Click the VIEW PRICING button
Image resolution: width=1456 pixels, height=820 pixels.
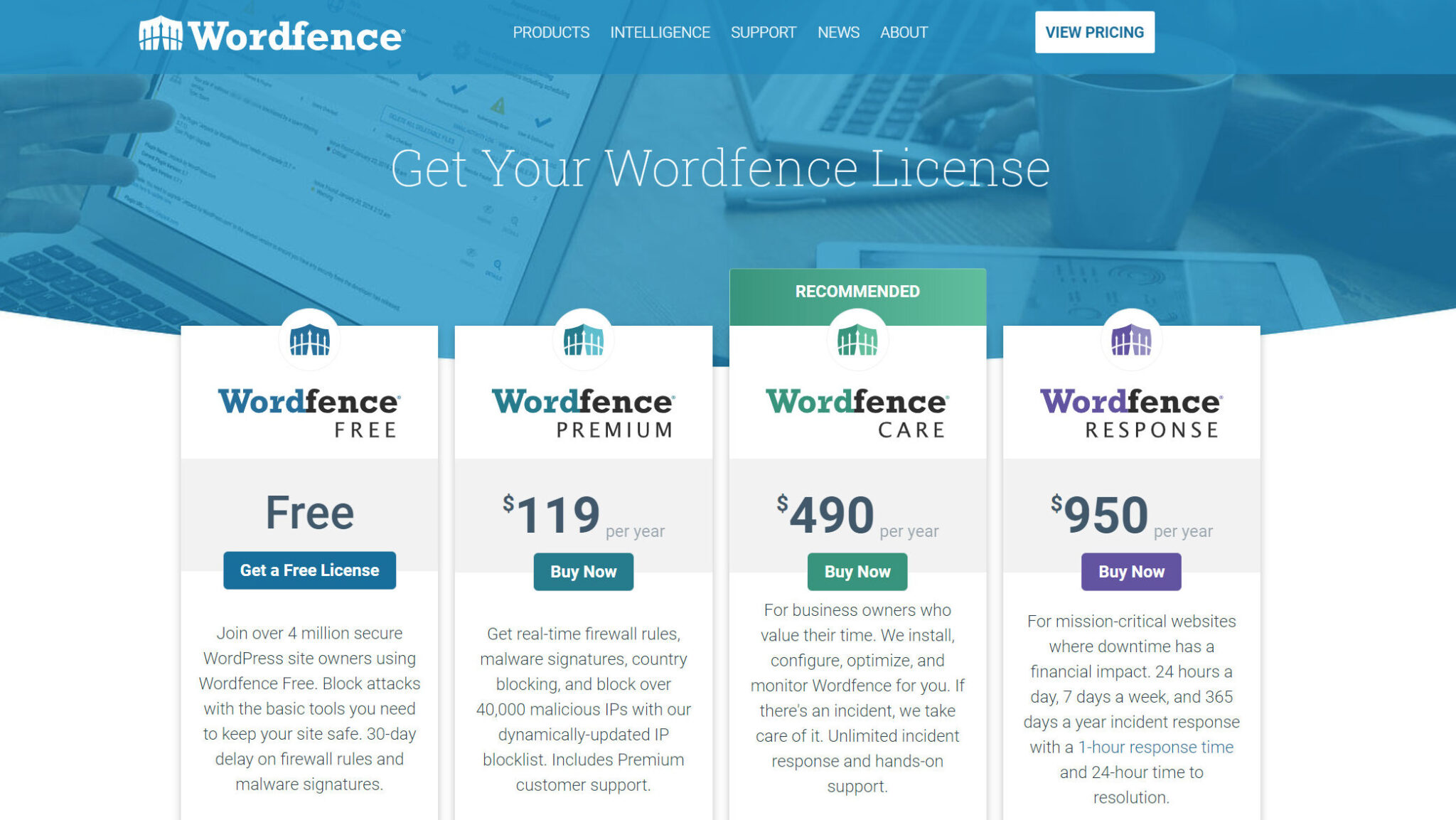pyautogui.click(x=1094, y=31)
